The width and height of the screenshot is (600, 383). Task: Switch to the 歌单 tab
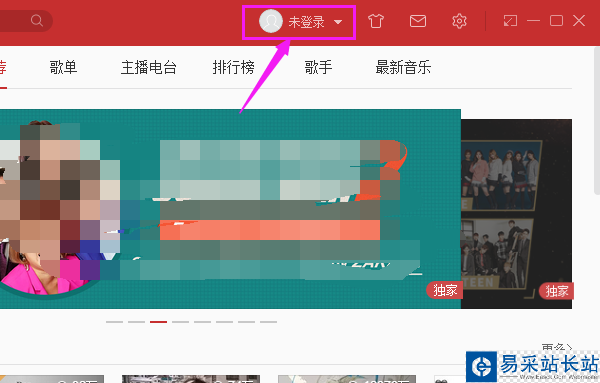coord(64,67)
